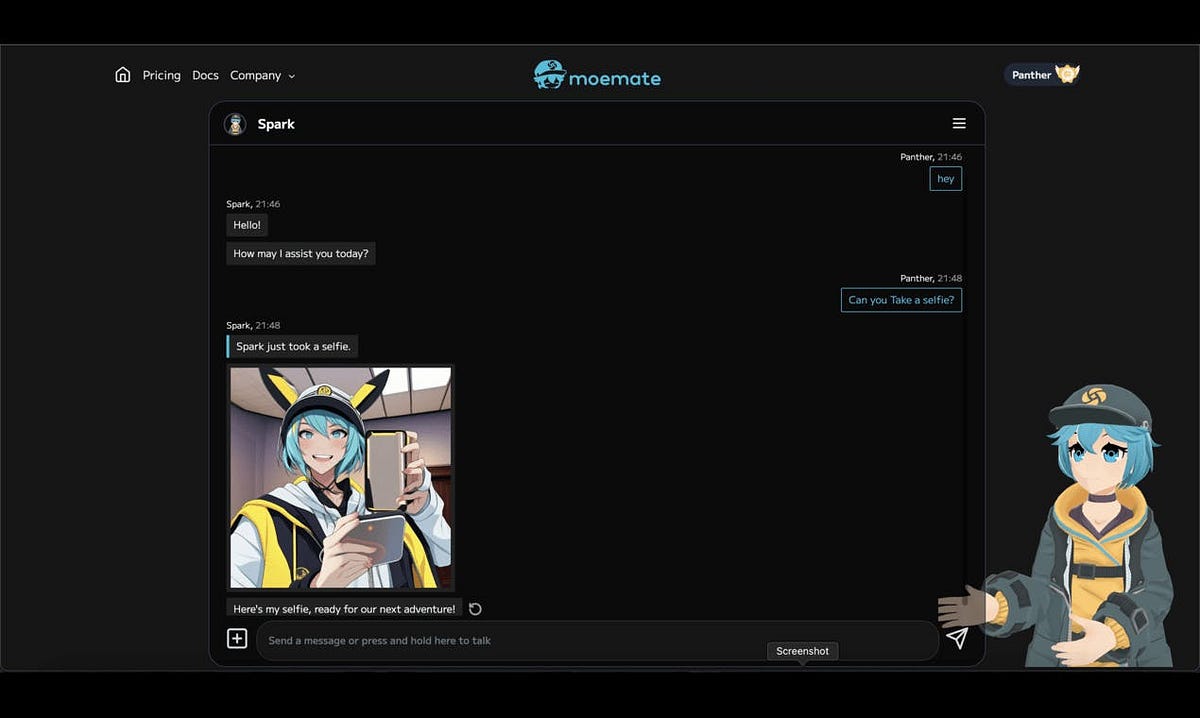
Task: Open the navigation Company chevron
Action: (x=291, y=76)
